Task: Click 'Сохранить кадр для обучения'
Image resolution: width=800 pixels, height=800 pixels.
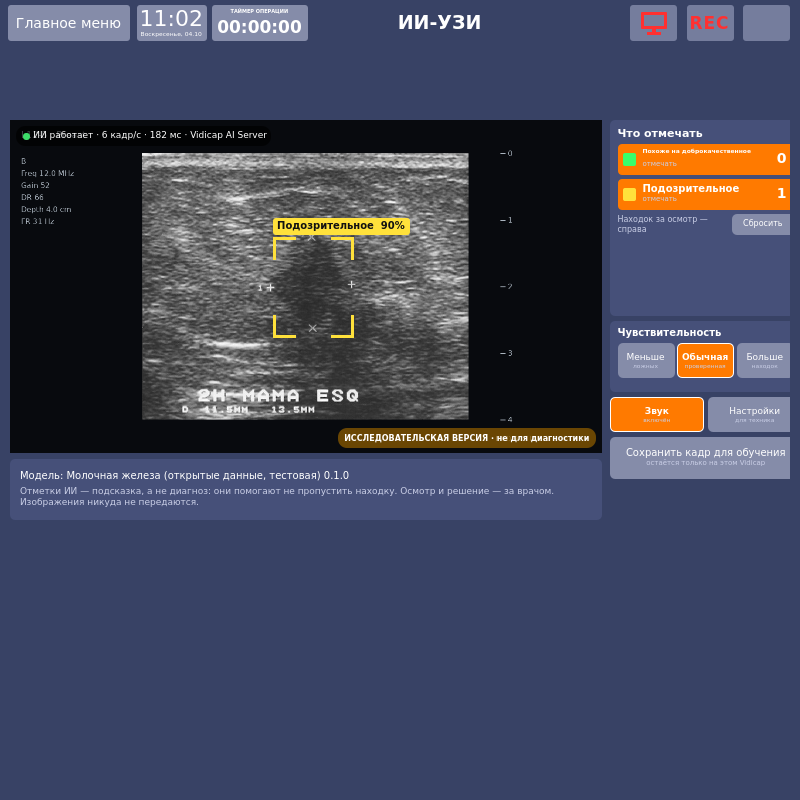Action: point(700,458)
